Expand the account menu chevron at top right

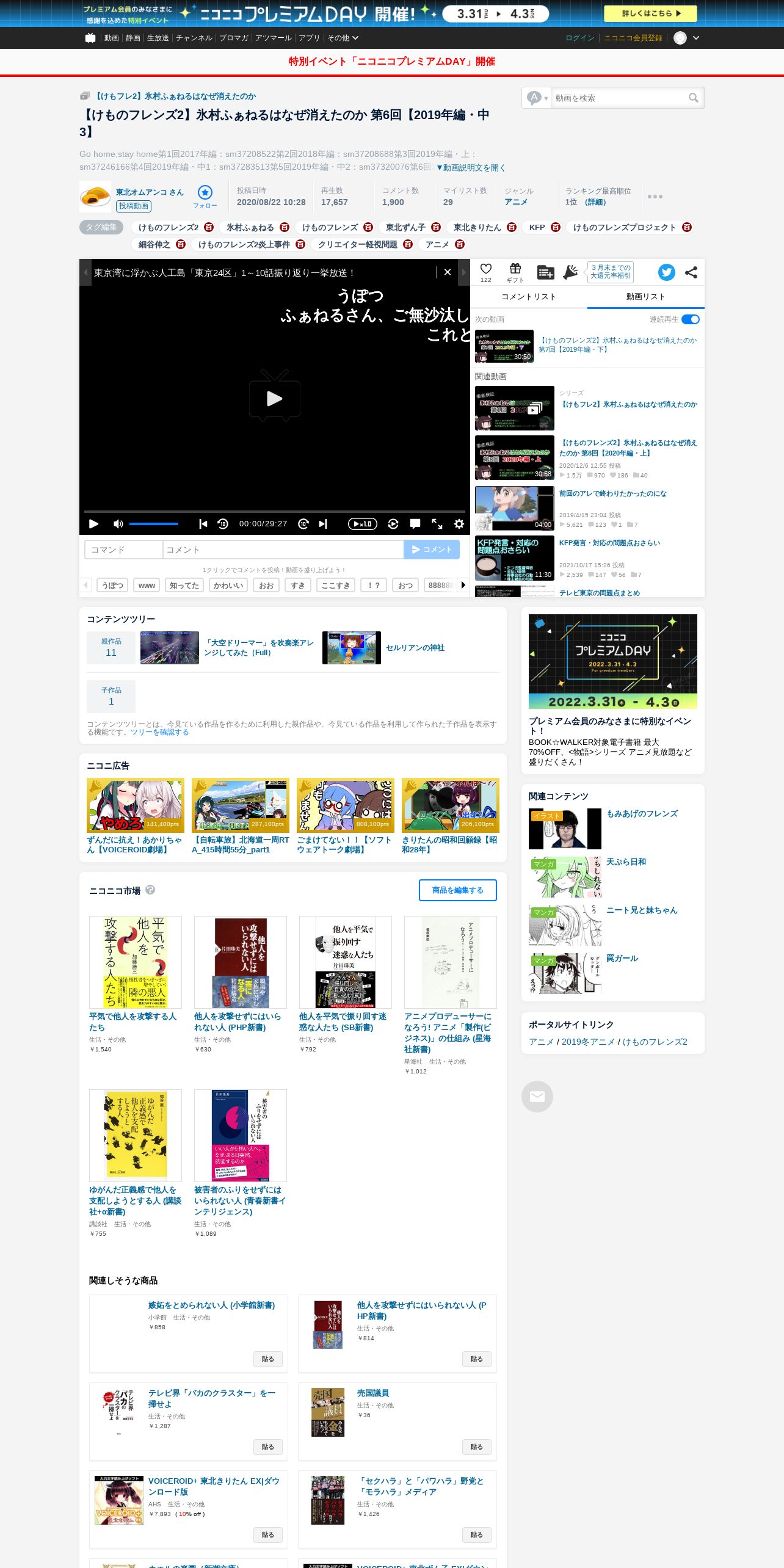(x=696, y=38)
